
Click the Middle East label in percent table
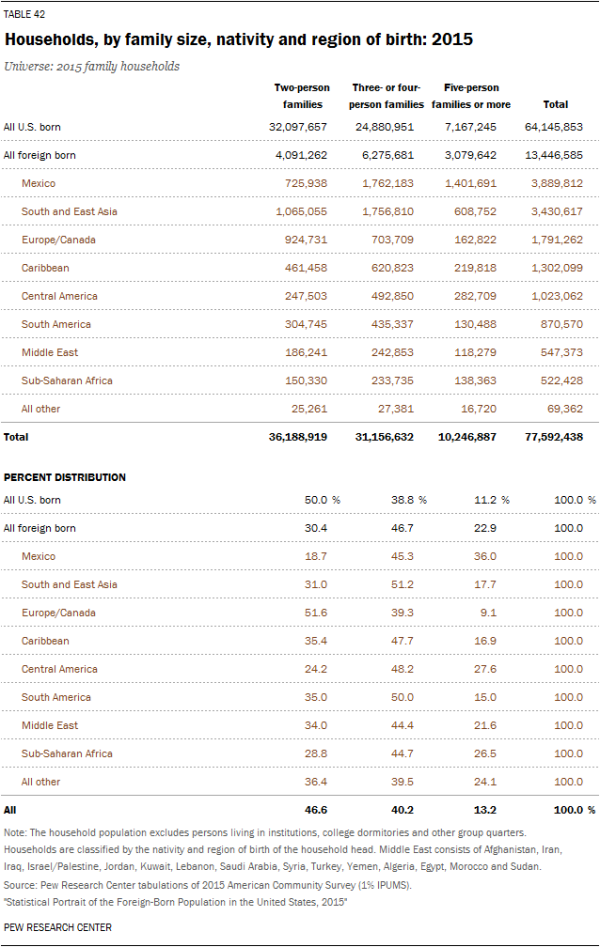click(x=50, y=725)
